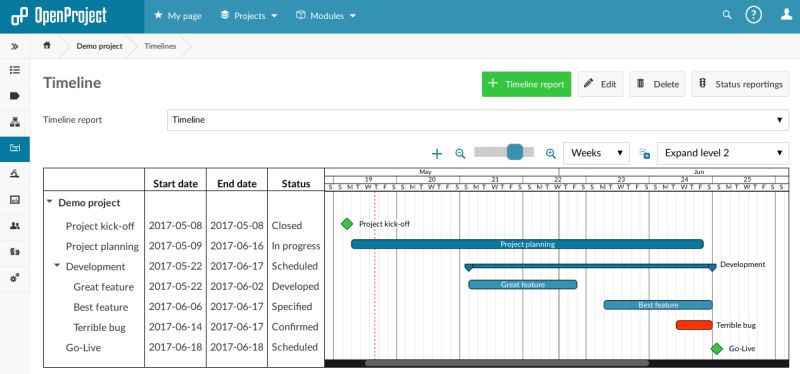Click the red Terrible bug bar
The height and width of the screenshot is (374, 800).
[694, 325]
